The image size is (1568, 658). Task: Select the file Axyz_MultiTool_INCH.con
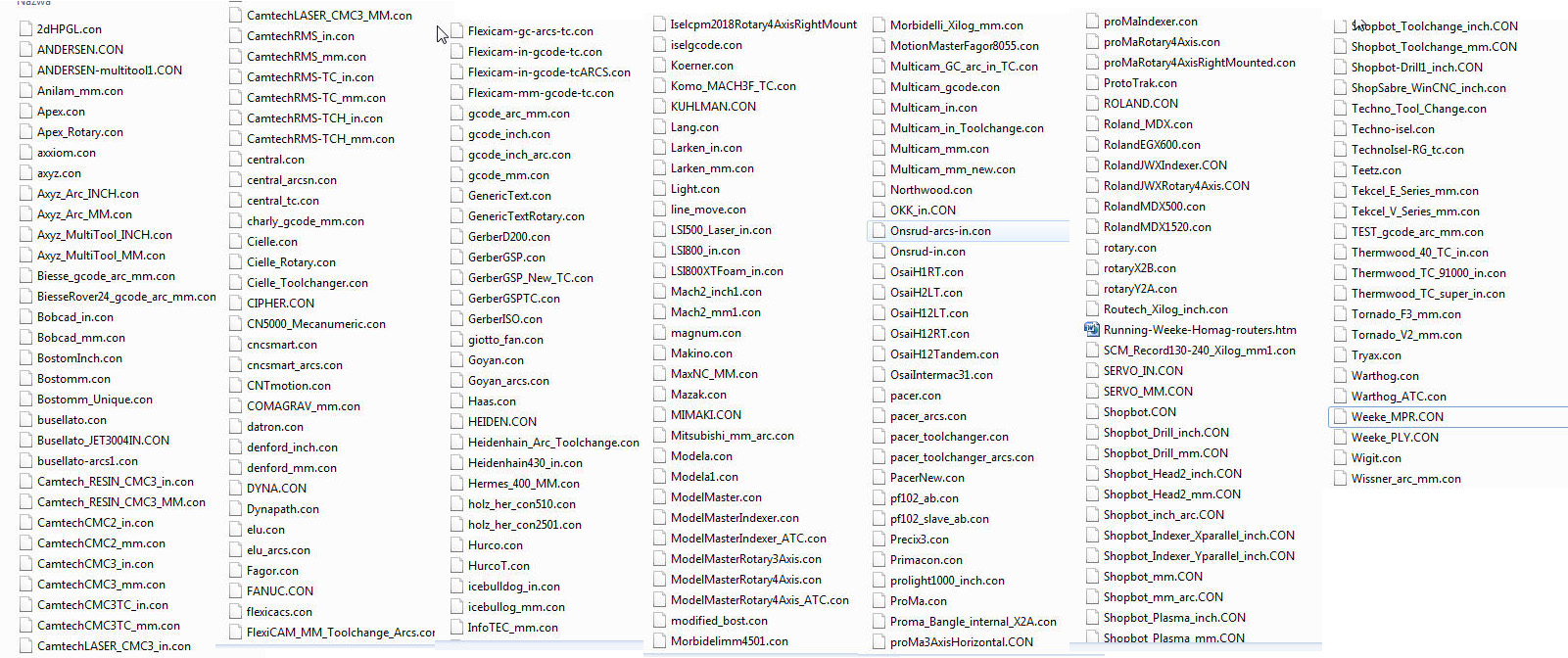105,235
